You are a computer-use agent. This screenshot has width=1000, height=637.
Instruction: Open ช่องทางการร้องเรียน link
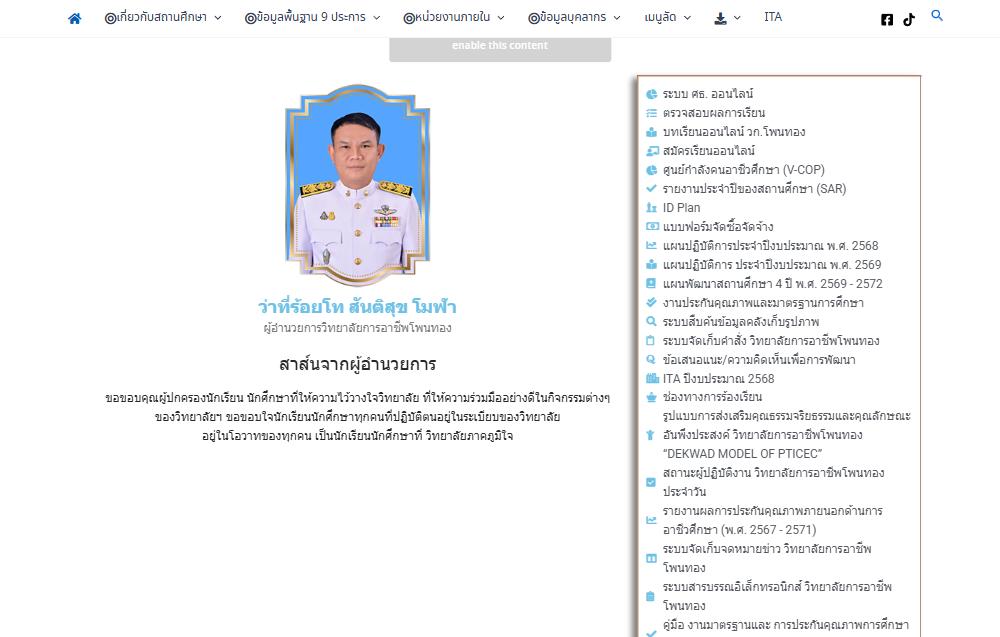point(712,397)
